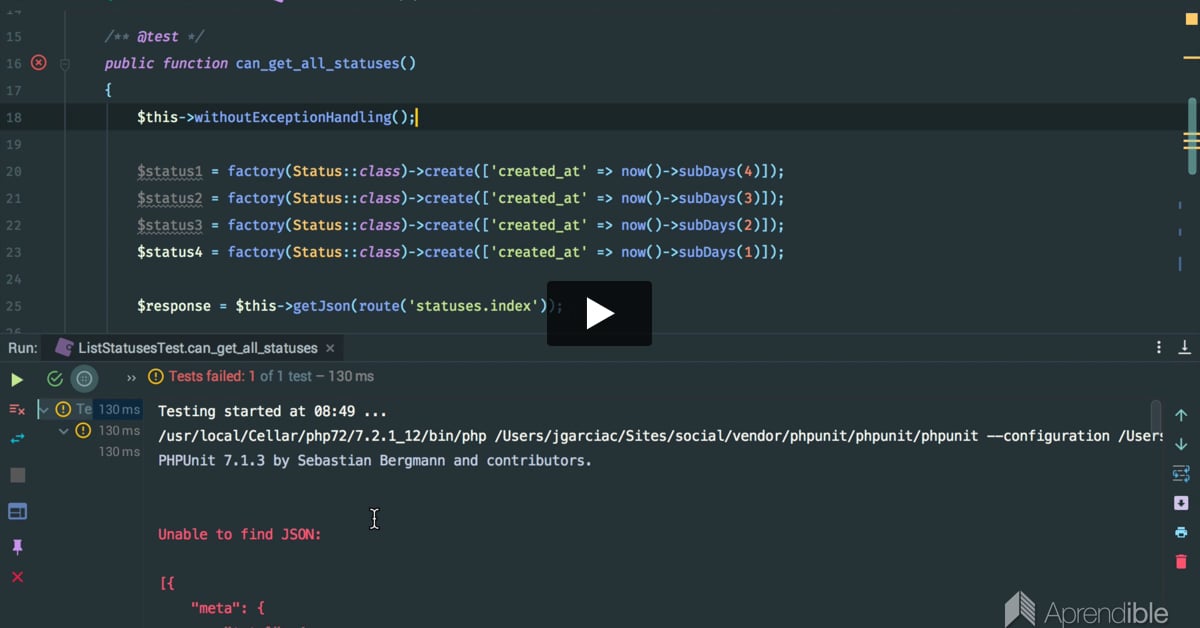Open Run panel options three-dots menu

pos(1159,348)
